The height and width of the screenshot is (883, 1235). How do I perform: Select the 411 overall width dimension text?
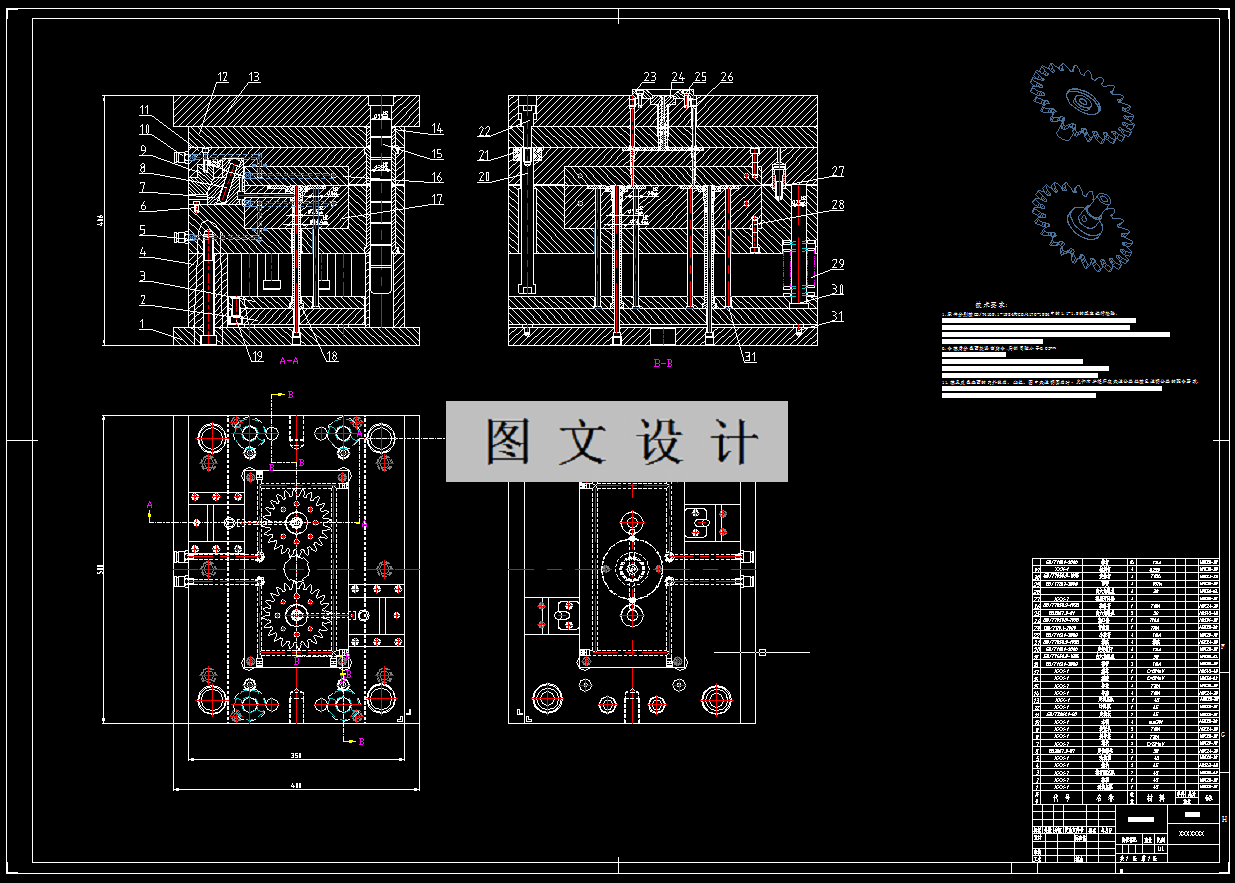click(295, 786)
